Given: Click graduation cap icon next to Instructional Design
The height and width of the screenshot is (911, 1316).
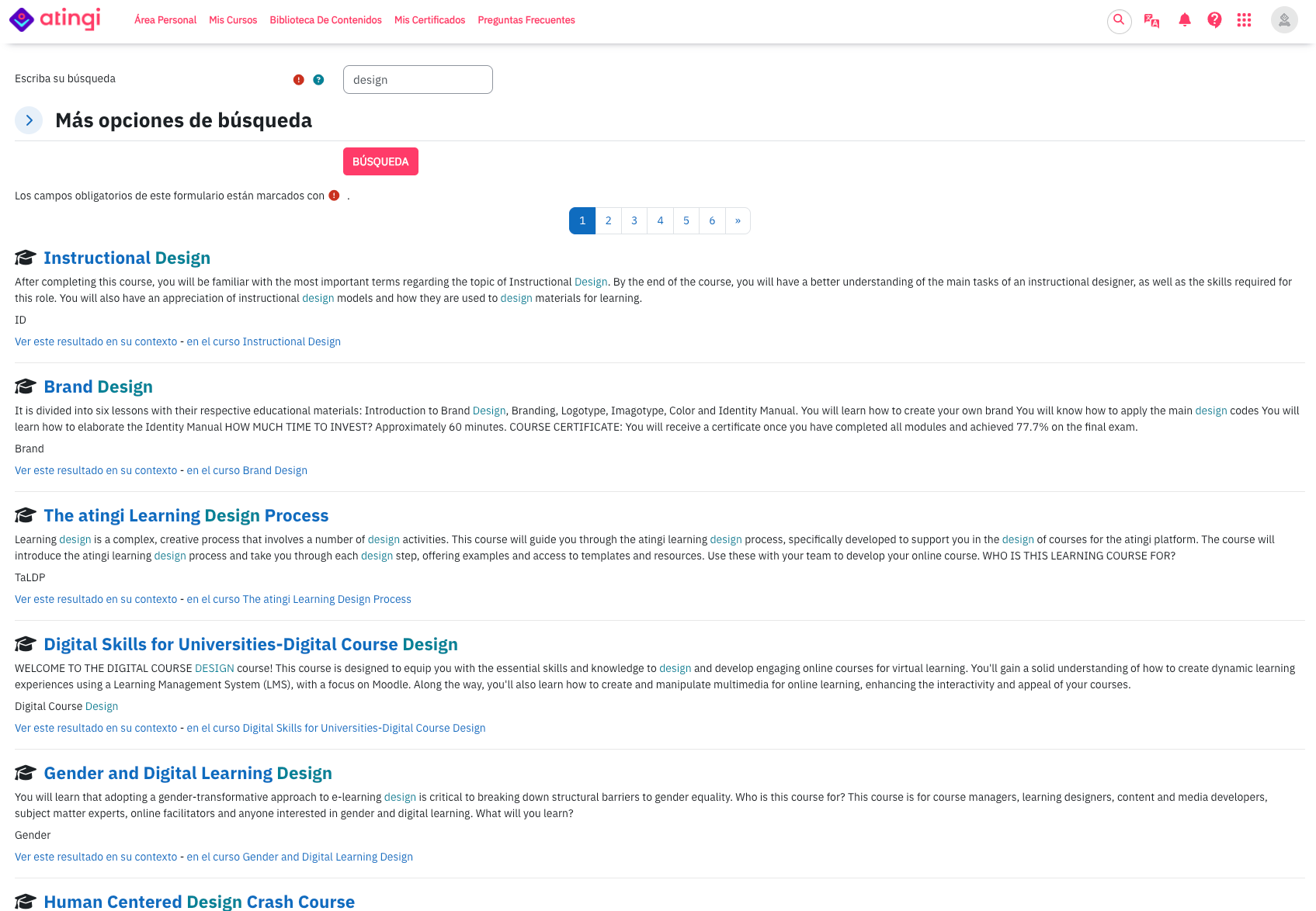Looking at the screenshot, I should [26, 258].
